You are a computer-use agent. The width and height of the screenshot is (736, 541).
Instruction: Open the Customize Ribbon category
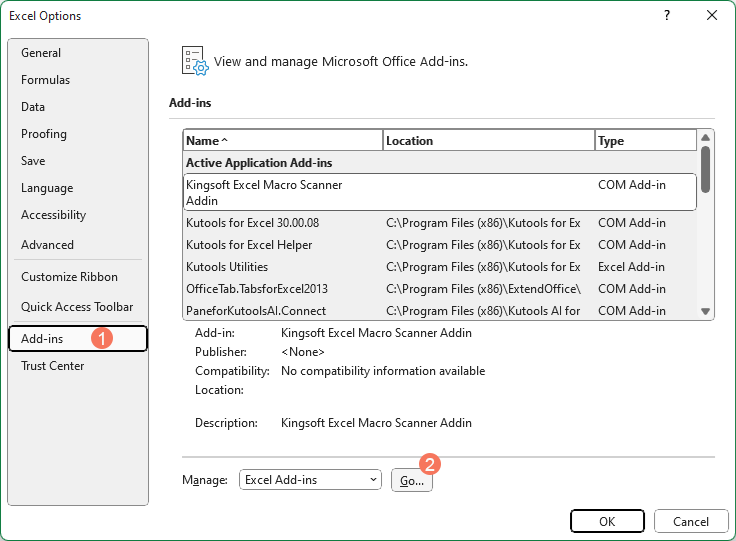click(x=69, y=277)
